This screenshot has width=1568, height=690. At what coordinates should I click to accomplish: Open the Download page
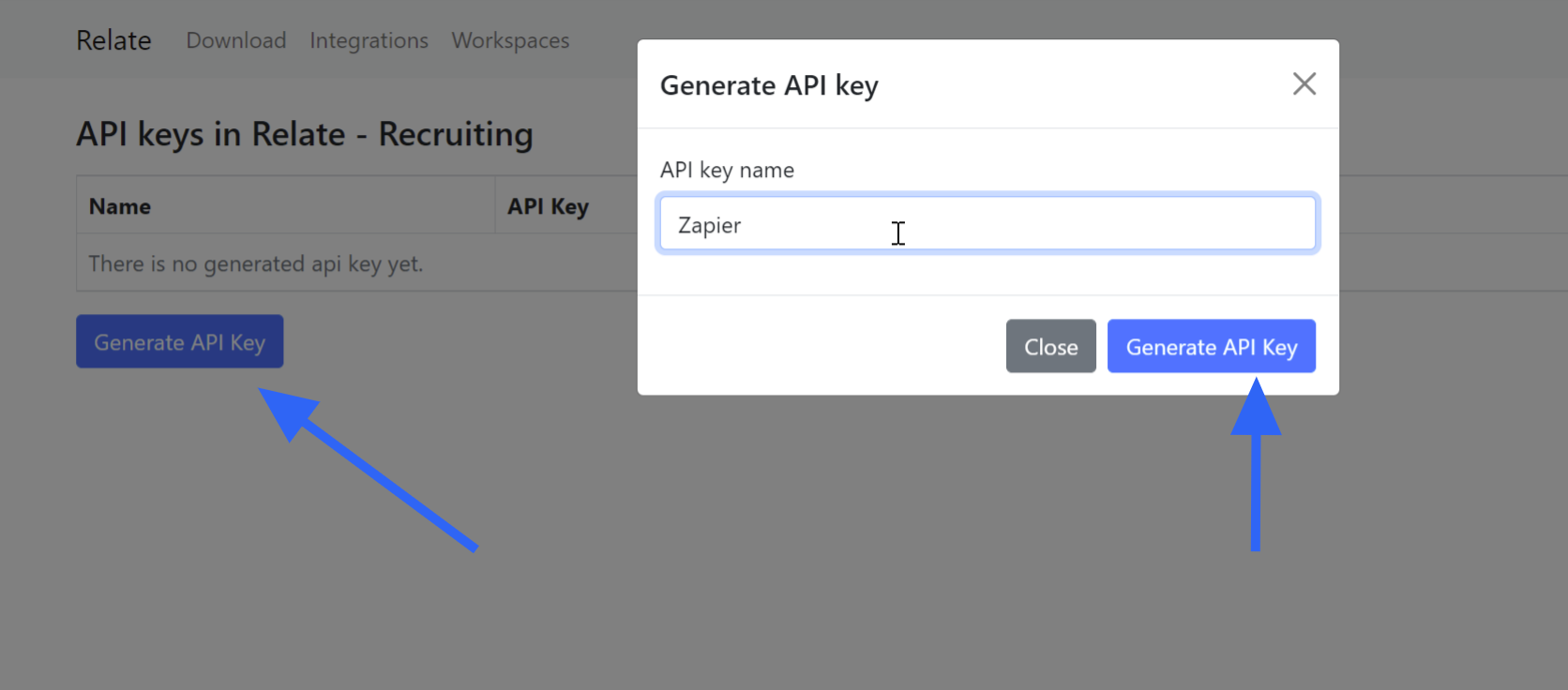(235, 40)
